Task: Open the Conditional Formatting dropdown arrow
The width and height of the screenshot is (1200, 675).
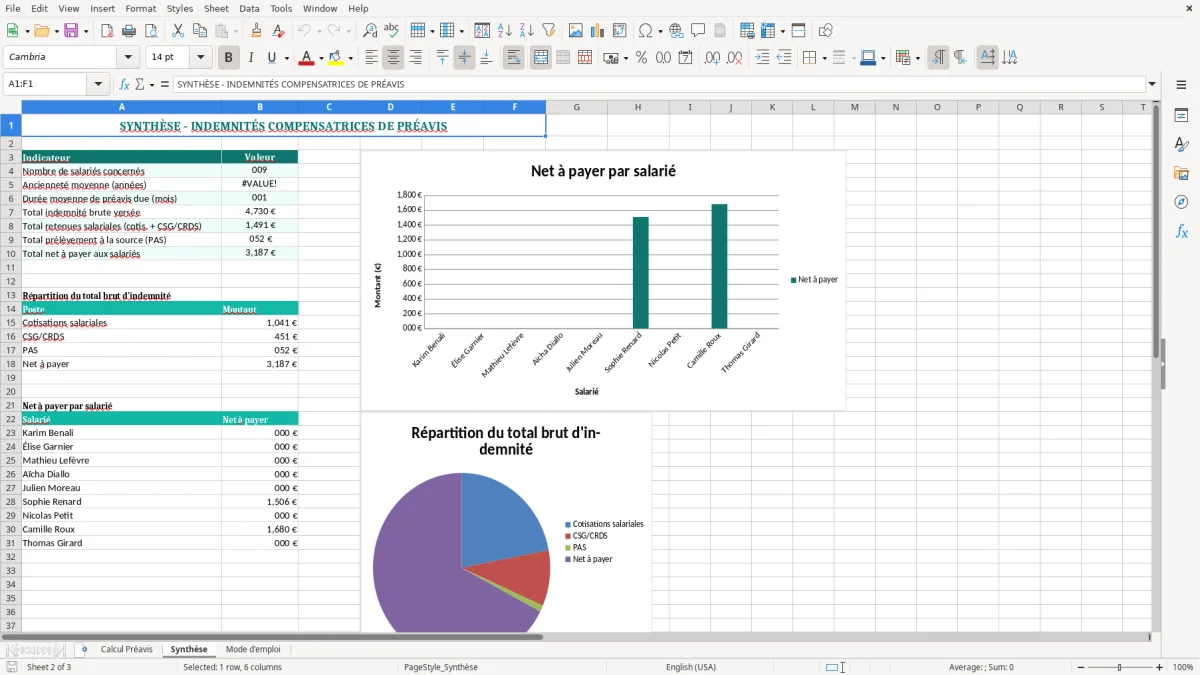Action: click(917, 58)
